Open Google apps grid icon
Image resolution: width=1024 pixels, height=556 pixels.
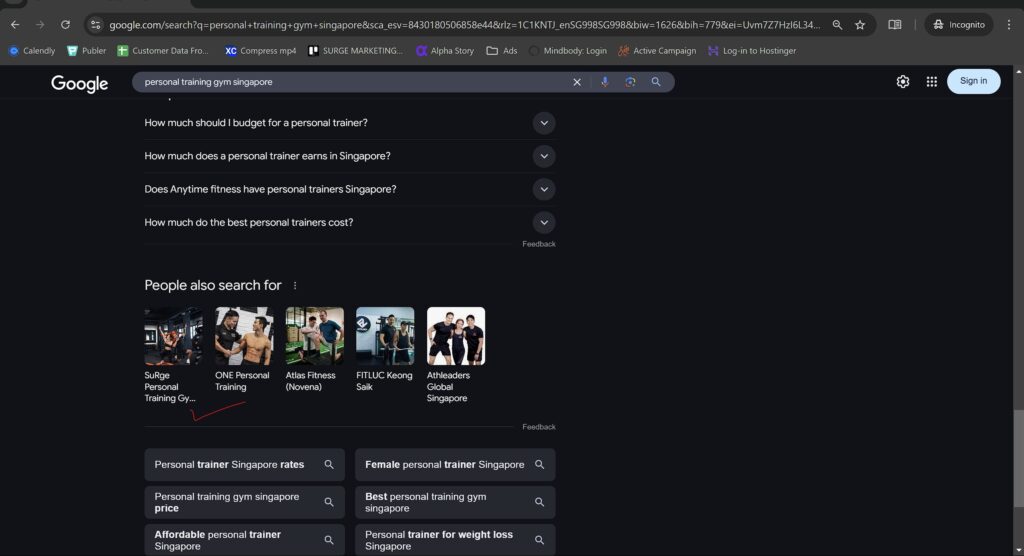click(931, 82)
